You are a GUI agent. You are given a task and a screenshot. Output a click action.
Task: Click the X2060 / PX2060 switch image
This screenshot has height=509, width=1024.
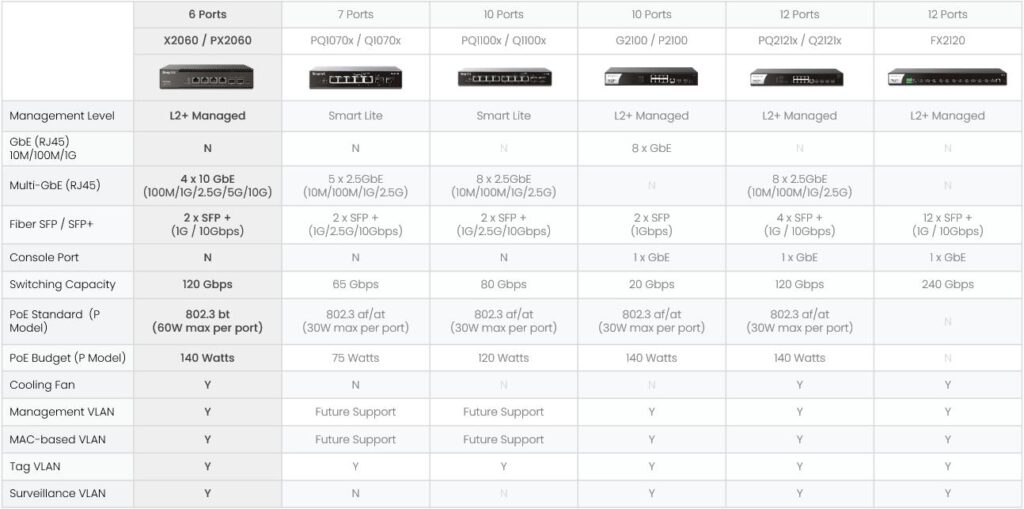point(207,77)
